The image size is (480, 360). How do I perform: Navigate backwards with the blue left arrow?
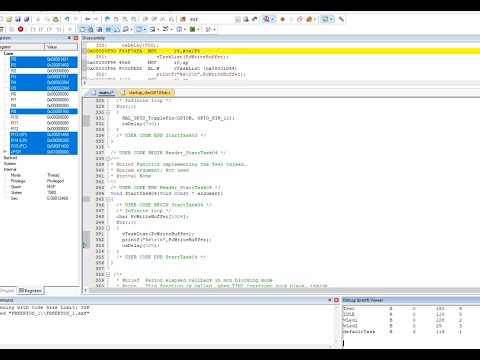pyautogui.click(x=87, y=19)
